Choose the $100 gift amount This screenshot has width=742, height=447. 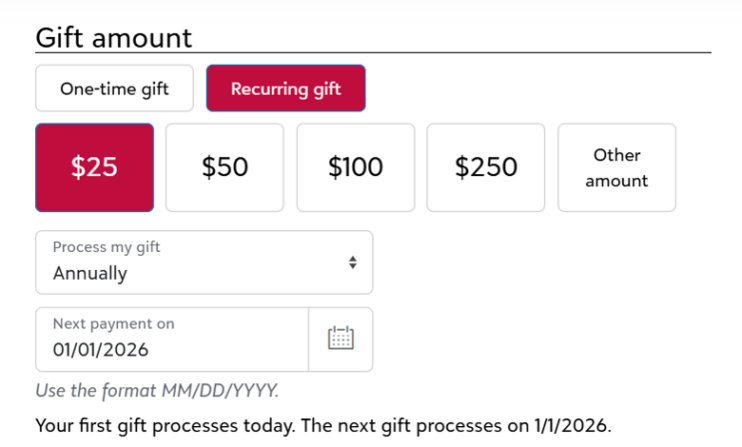pos(356,167)
